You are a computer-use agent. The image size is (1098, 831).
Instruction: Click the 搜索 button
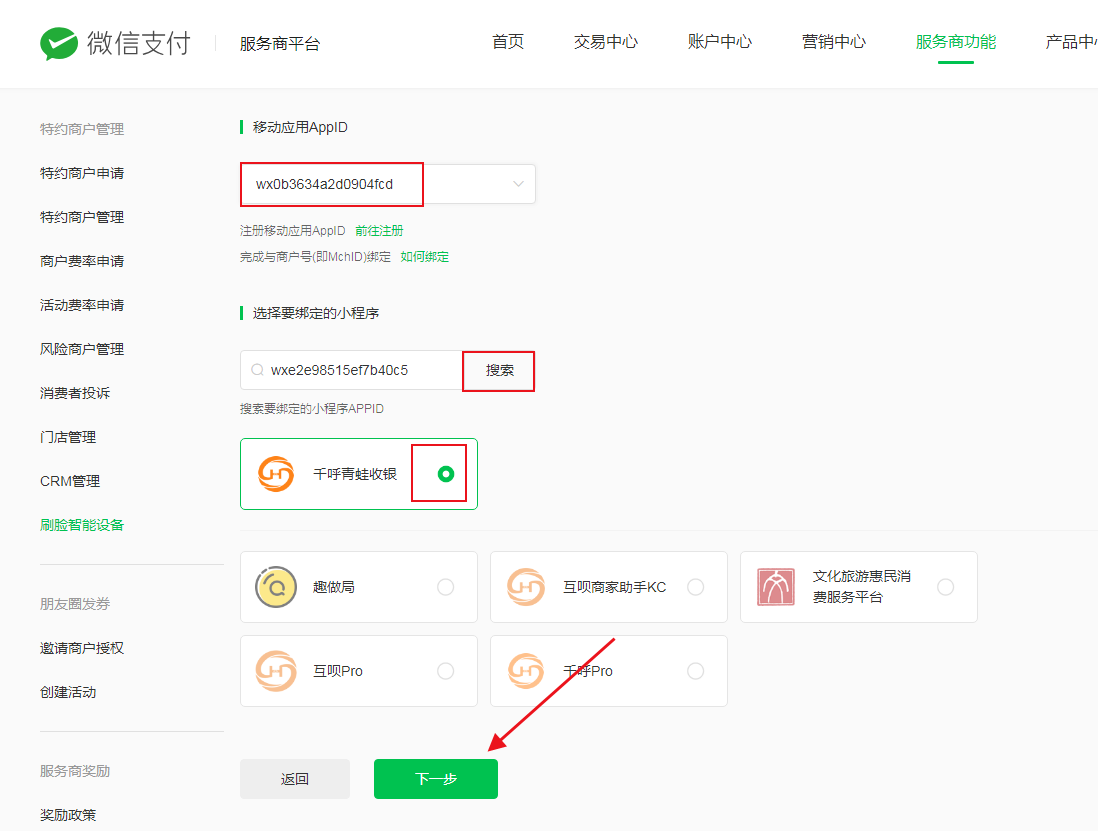coord(499,370)
